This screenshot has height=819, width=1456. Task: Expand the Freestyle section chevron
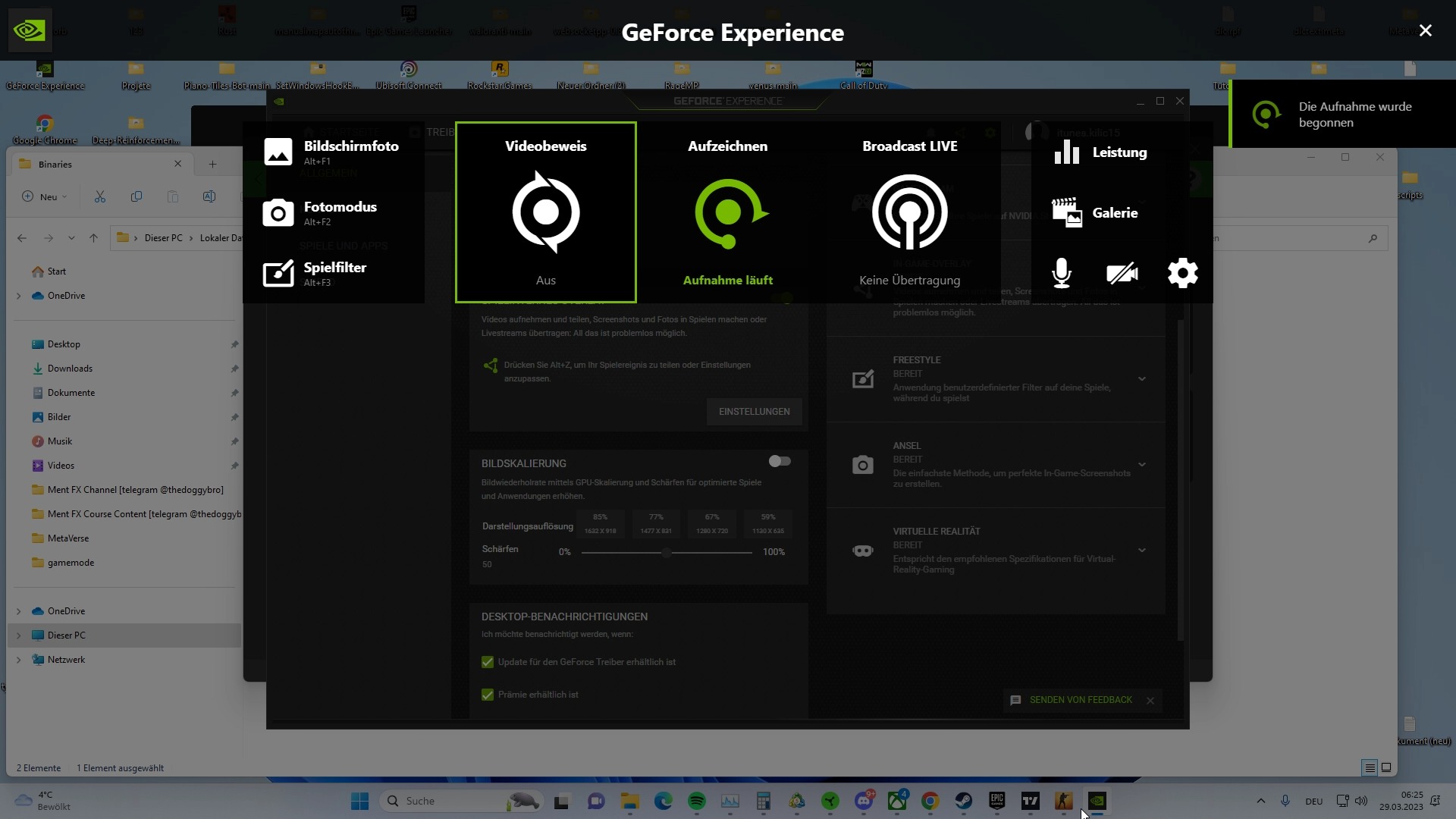point(1141,378)
